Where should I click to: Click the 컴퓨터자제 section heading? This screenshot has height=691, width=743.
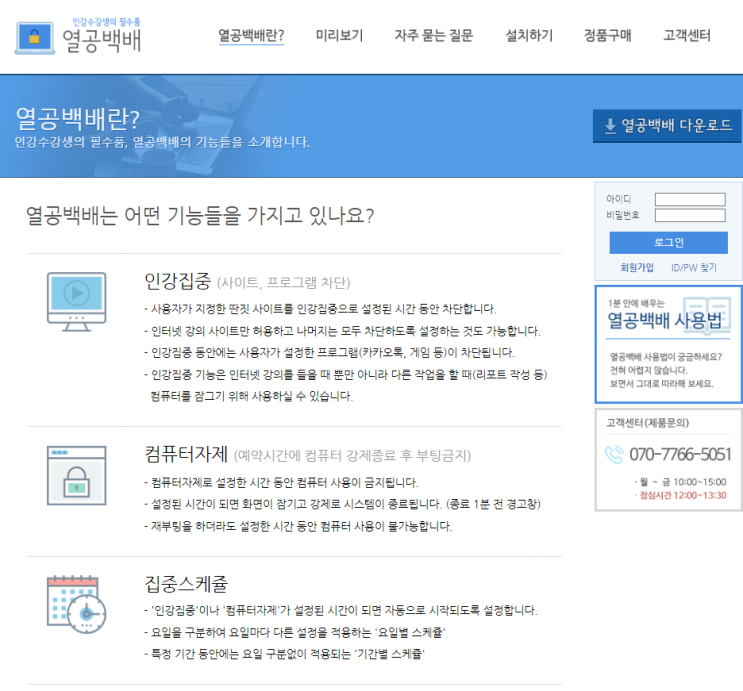(186, 455)
